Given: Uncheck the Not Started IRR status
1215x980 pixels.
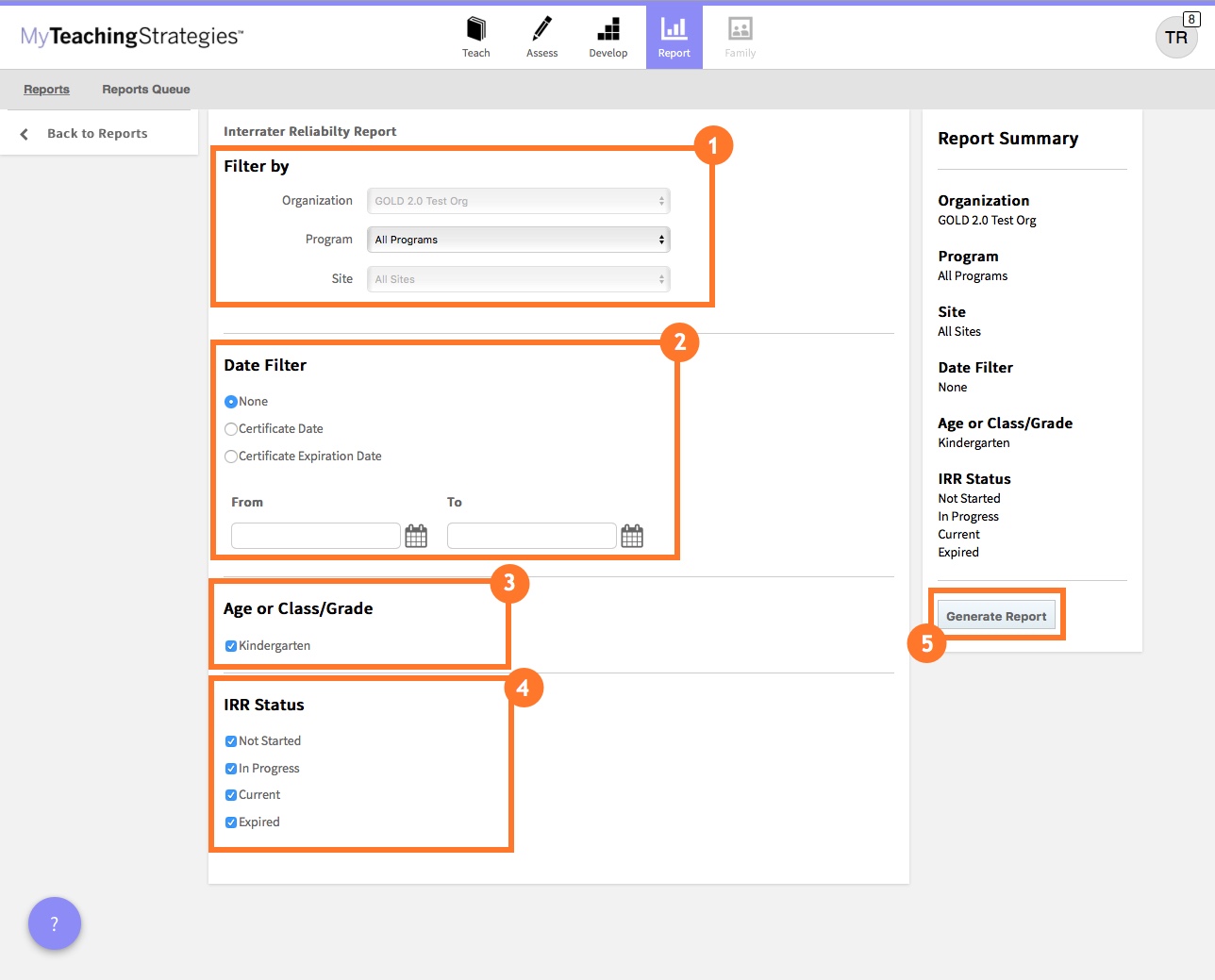Looking at the screenshot, I should point(231,741).
